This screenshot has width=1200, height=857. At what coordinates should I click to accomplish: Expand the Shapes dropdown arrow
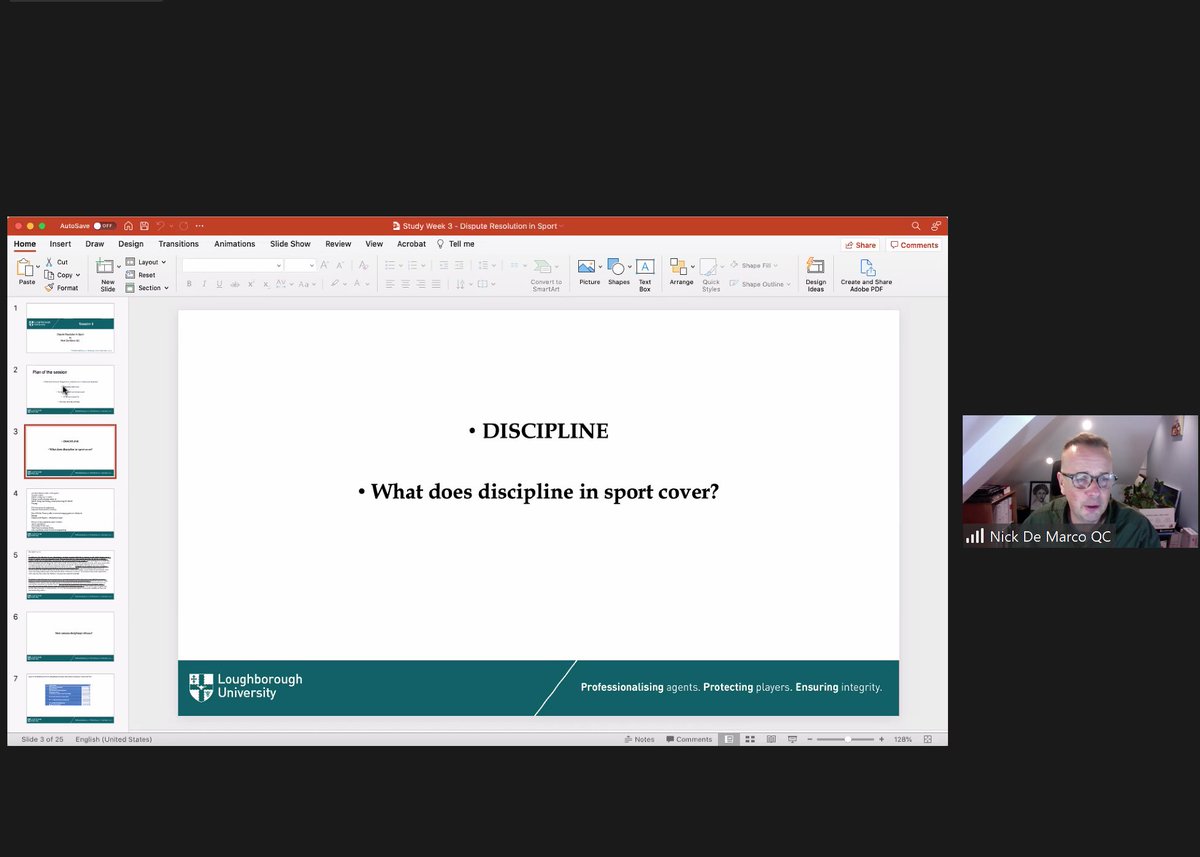tap(630, 267)
